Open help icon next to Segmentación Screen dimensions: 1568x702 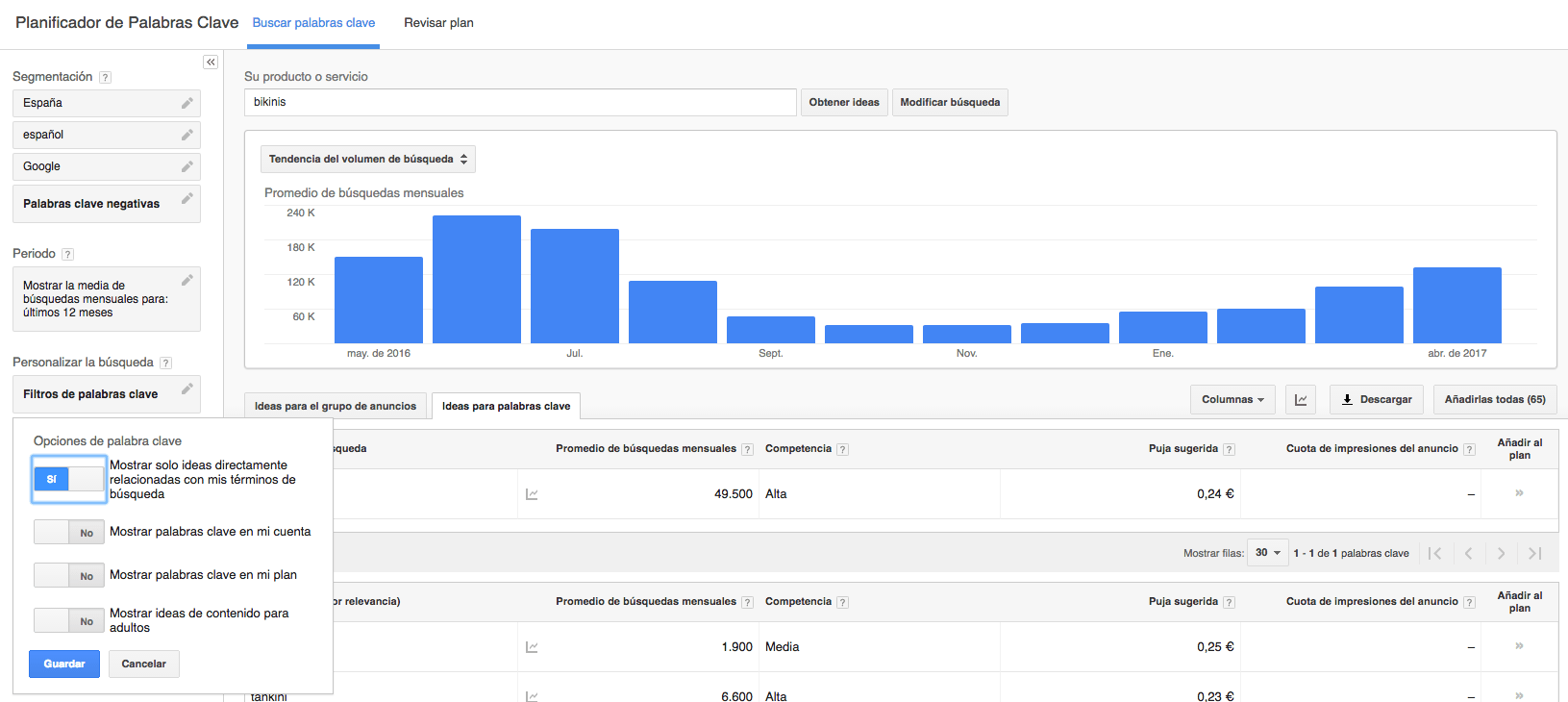(106, 78)
